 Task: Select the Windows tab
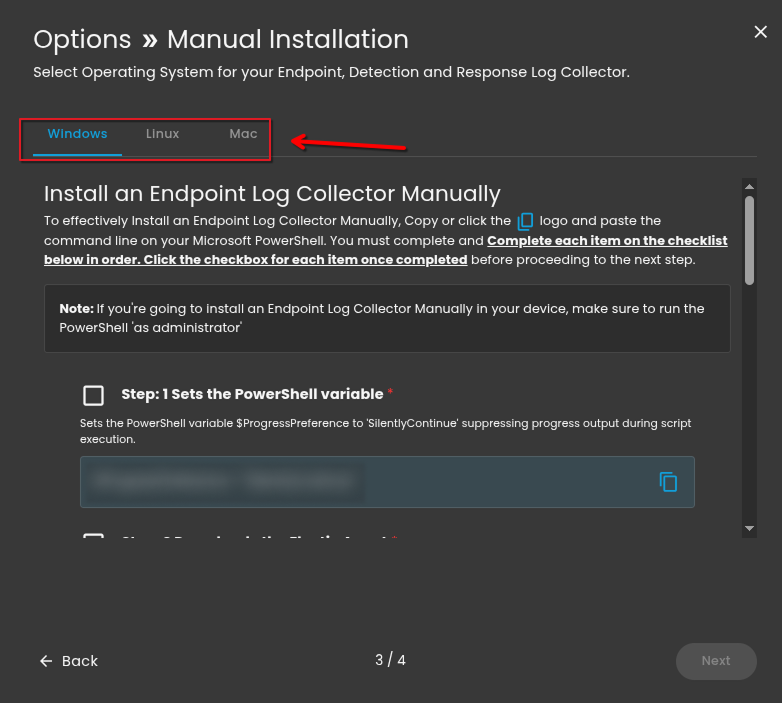[x=77, y=134]
